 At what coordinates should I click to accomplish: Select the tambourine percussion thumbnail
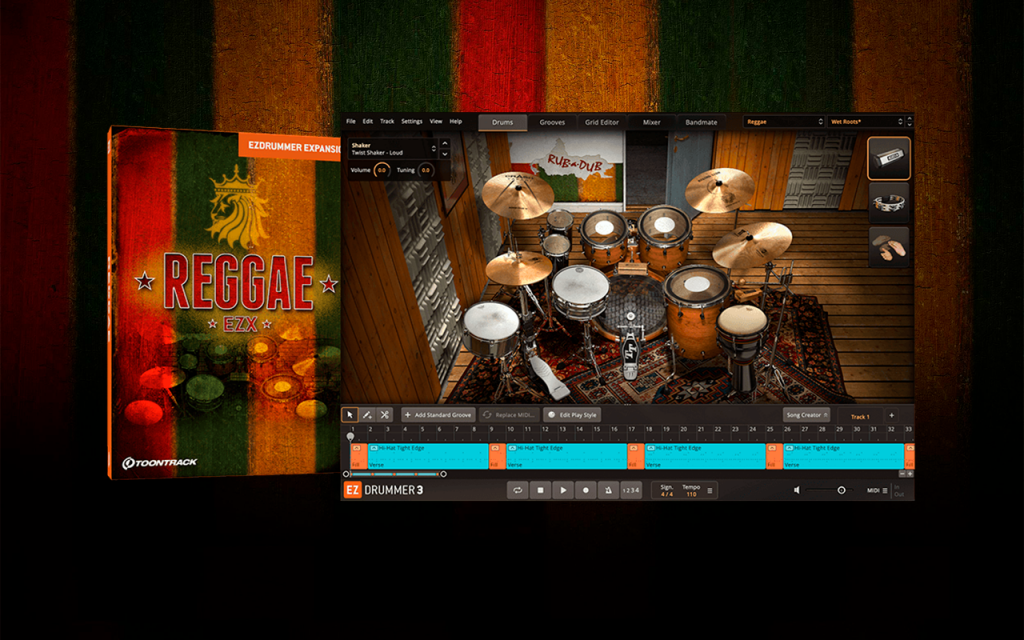pos(889,202)
